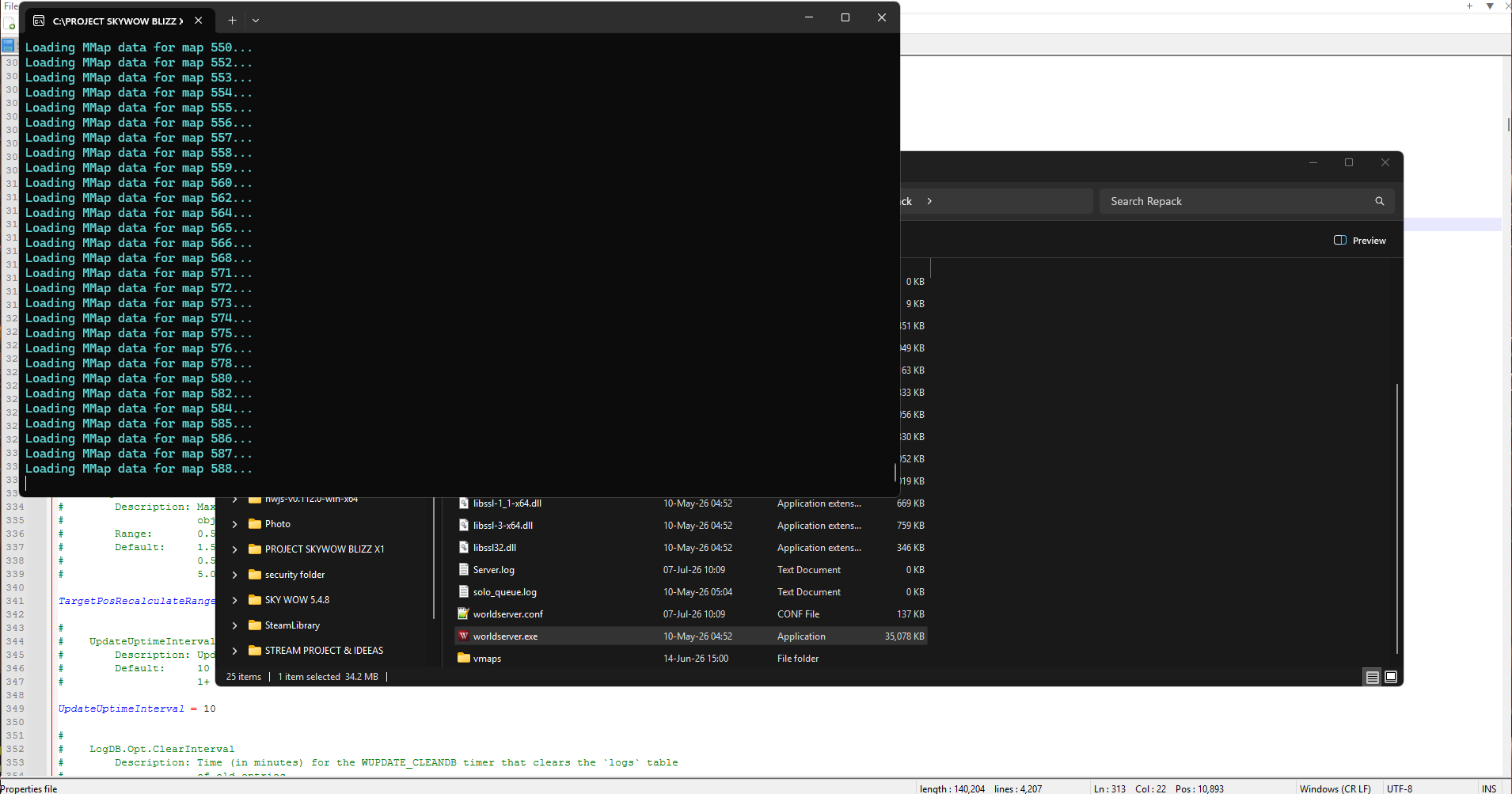Expand STREAM PROJECT & IDEEAS folder
This screenshot has height=794, width=1512.
pyautogui.click(x=235, y=651)
